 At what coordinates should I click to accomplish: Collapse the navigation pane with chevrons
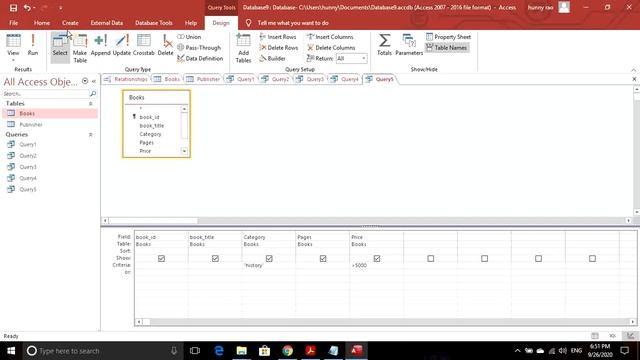(x=94, y=81)
